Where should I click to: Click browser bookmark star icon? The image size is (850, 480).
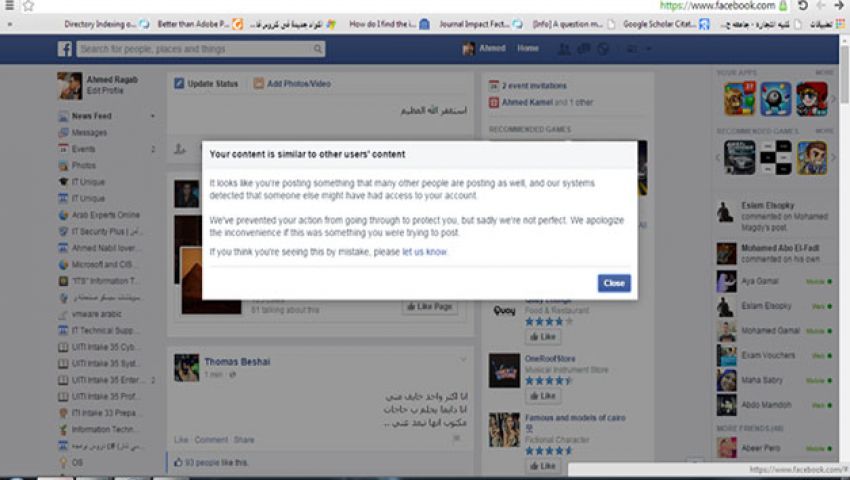coord(28,6)
